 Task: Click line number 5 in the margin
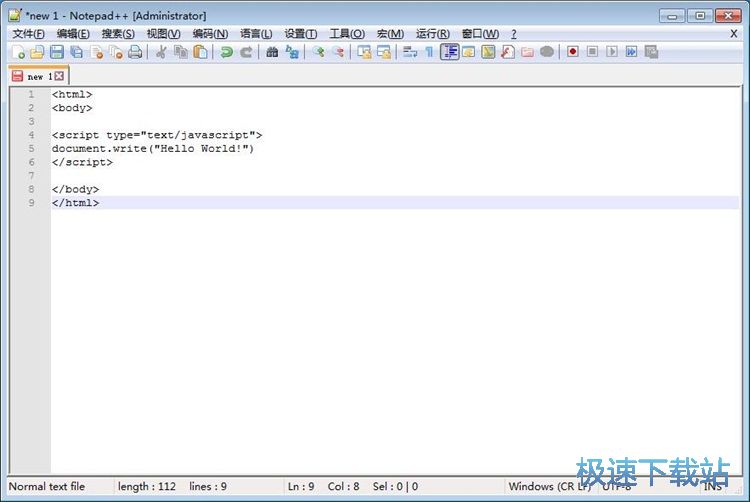[31, 149]
